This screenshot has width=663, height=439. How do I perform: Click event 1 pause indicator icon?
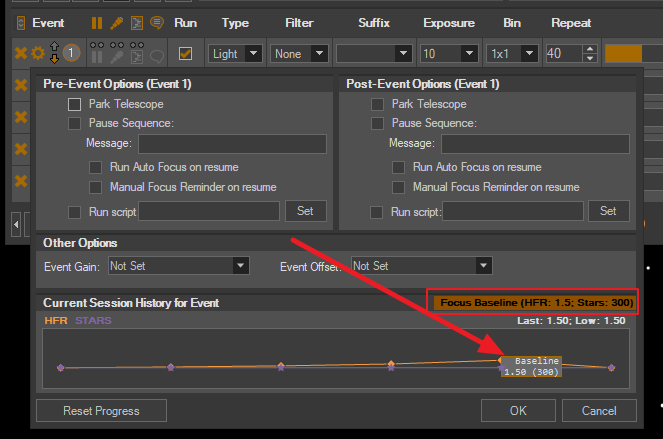(97, 57)
